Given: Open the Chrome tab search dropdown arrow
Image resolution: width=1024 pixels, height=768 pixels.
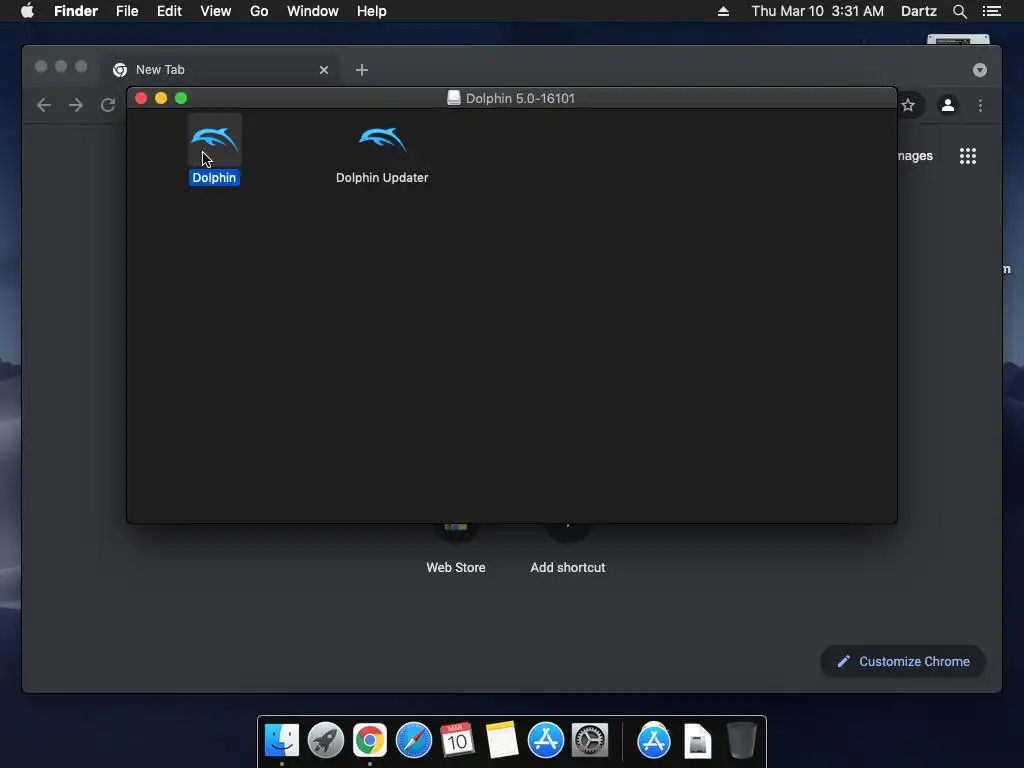Looking at the screenshot, I should [980, 70].
